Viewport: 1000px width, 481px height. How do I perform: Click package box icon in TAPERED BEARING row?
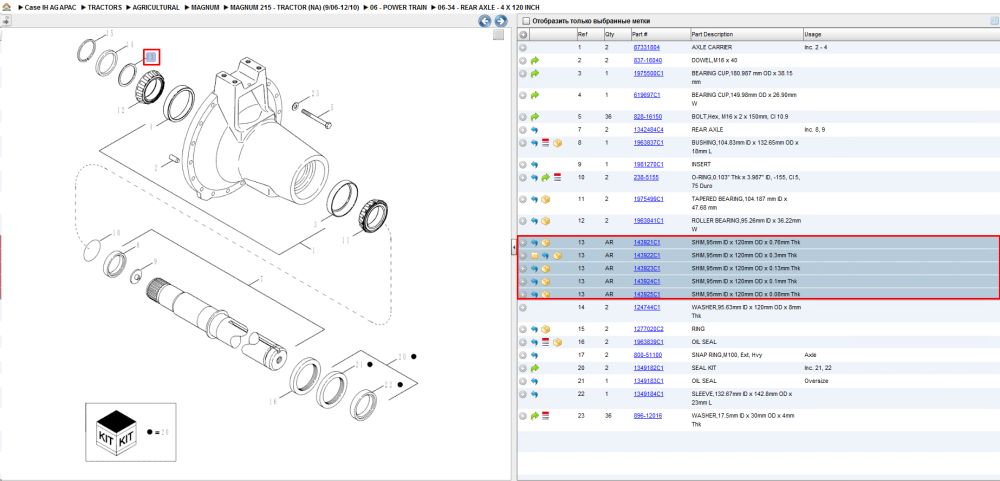click(546, 199)
